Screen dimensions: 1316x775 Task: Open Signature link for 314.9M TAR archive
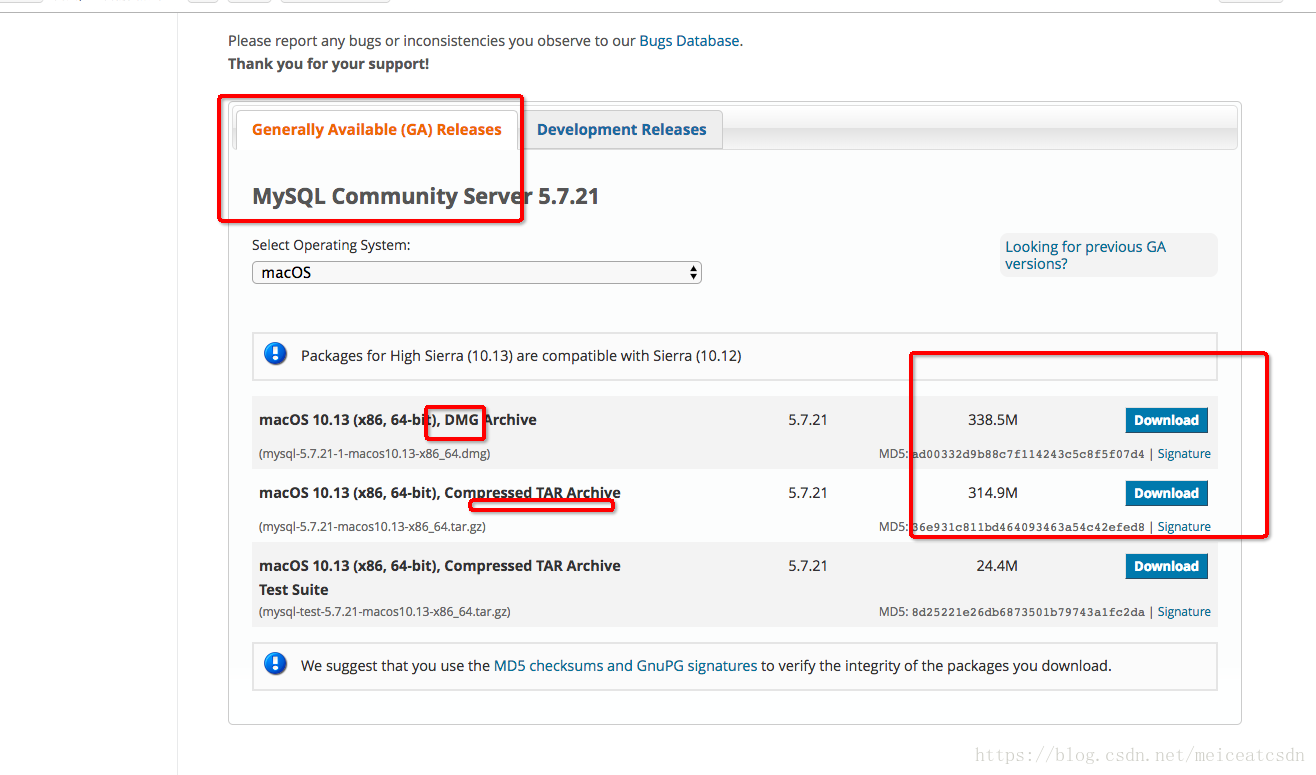tap(1184, 527)
